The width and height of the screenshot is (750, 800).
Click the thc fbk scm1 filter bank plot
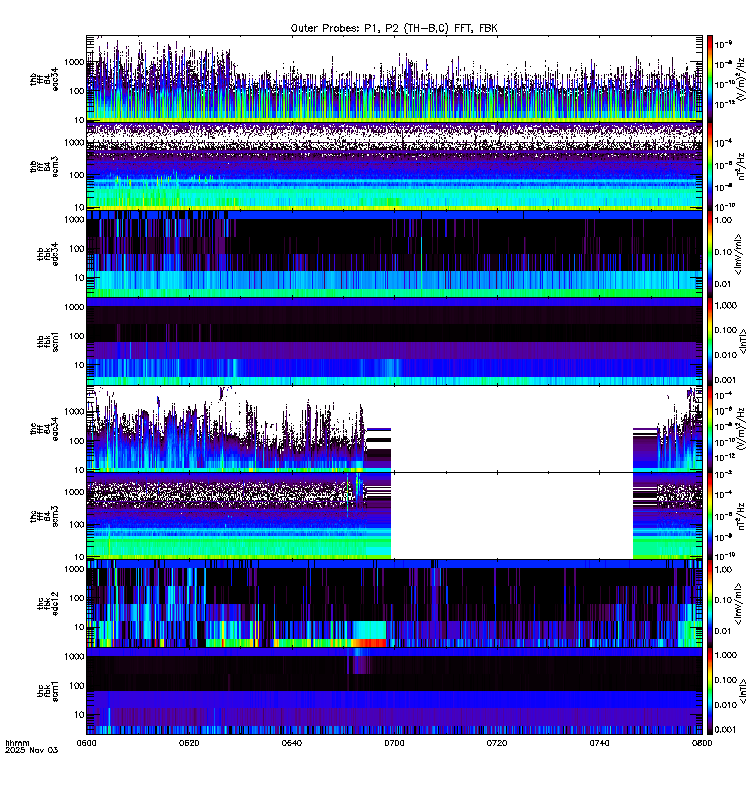click(x=394, y=691)
